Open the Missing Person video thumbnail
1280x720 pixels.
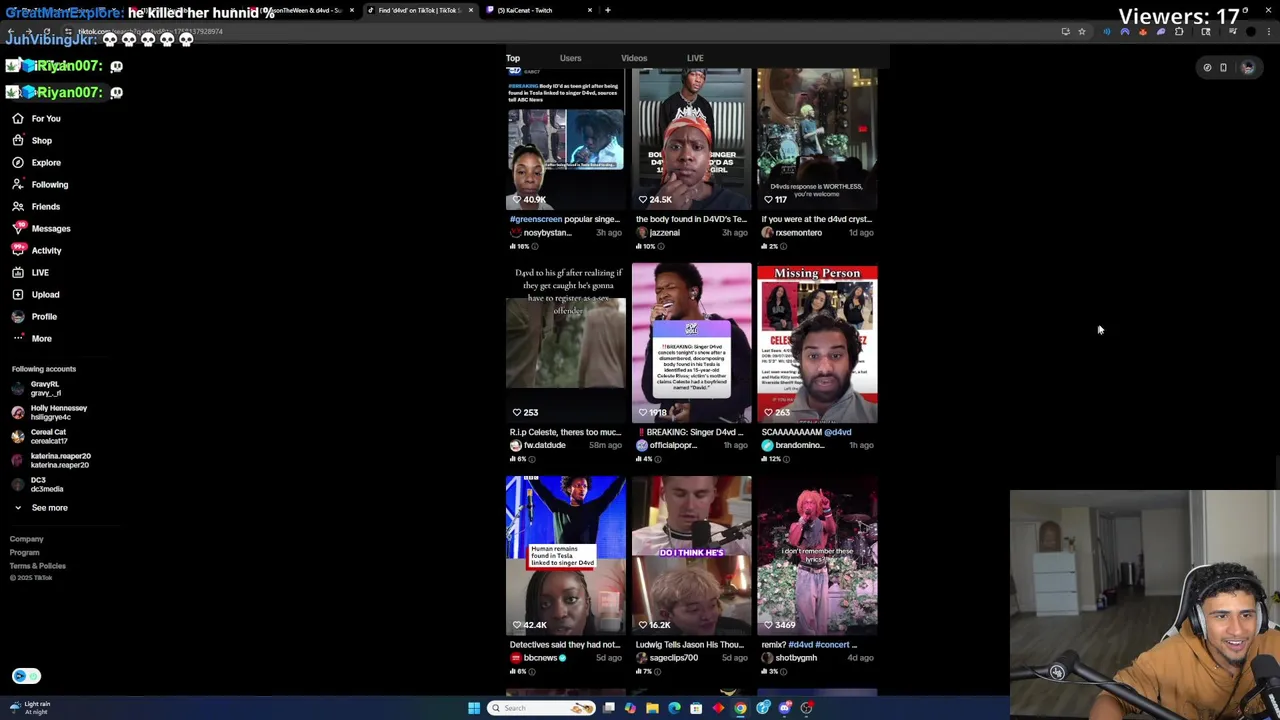817,343
